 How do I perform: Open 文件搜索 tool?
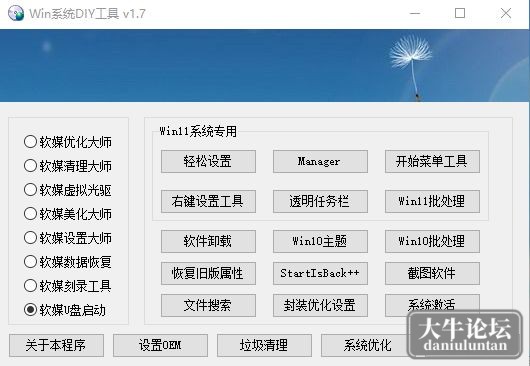tap(208, 305)
